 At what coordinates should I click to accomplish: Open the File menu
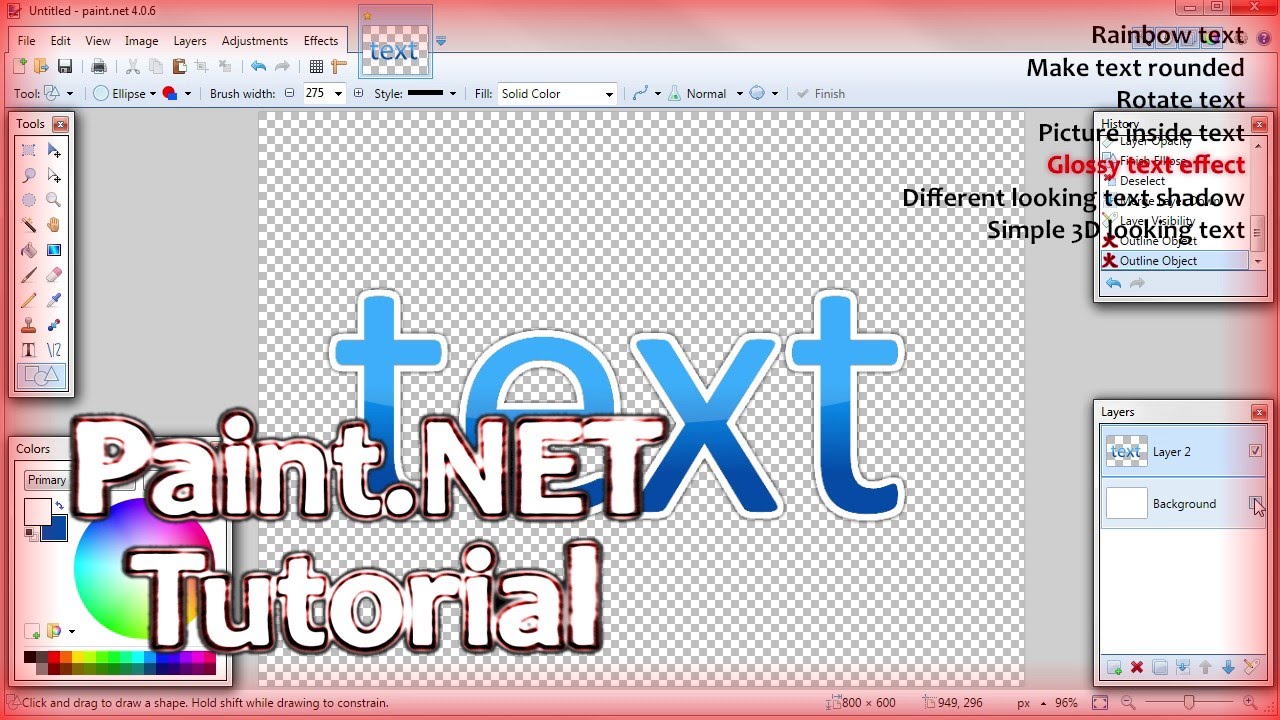pos(26,41)
